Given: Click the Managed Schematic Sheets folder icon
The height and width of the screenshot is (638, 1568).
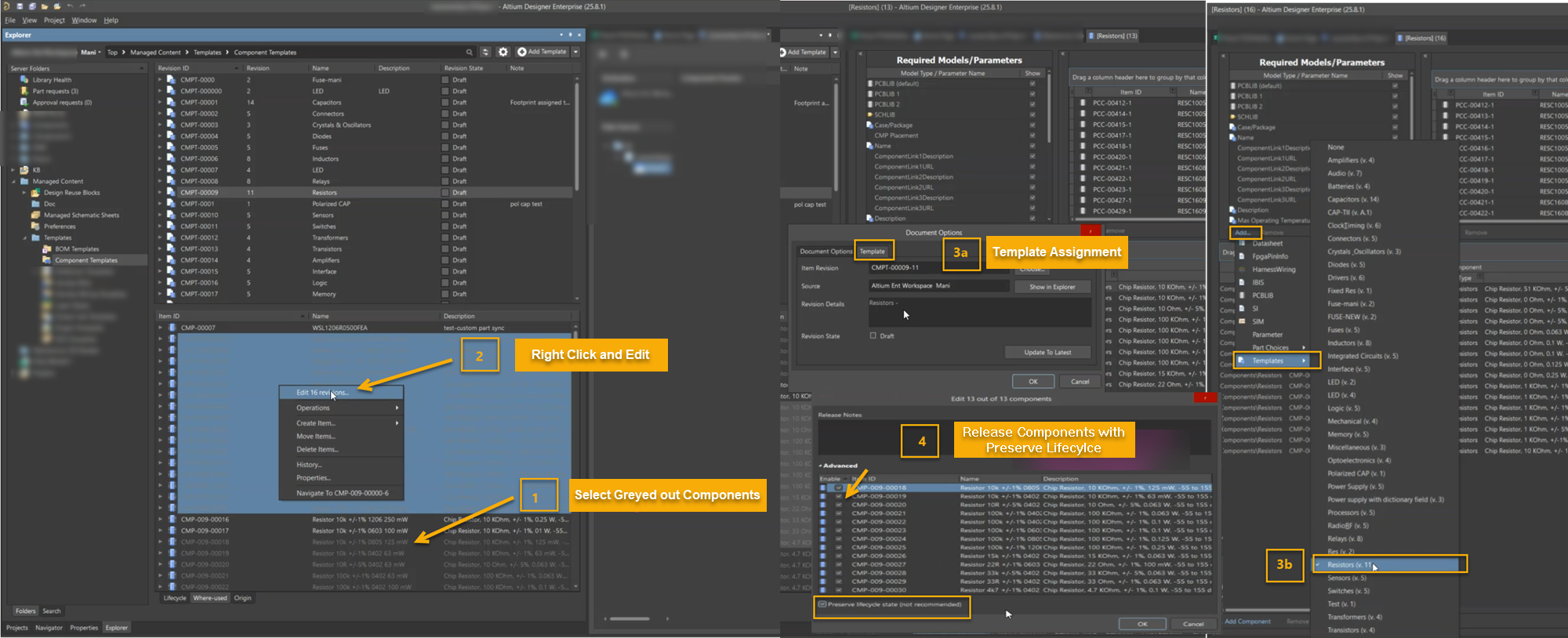Looking at the screenshot, I should tap(35, 215).
